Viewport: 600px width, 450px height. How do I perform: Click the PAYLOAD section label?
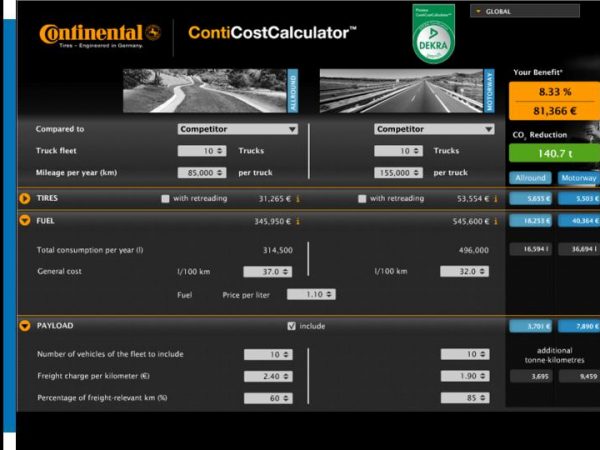(x=55, y=326)
